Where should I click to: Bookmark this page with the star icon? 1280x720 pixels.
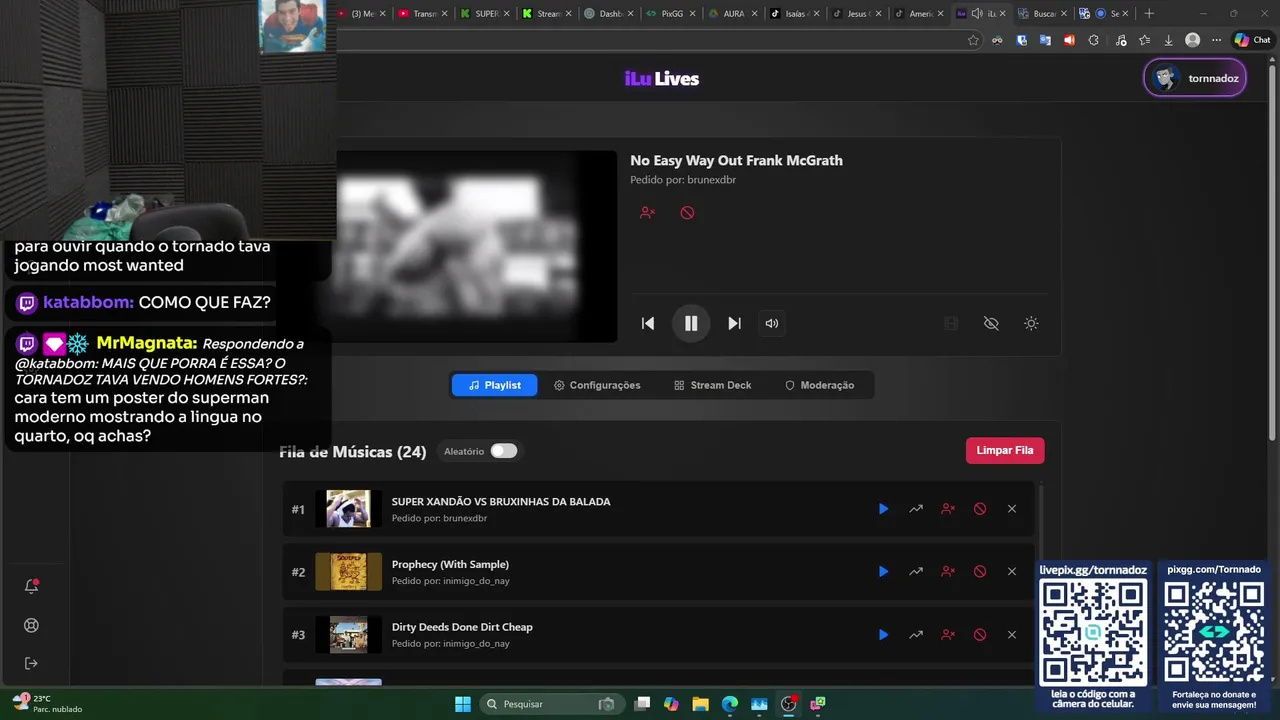(x=973, y=40)
